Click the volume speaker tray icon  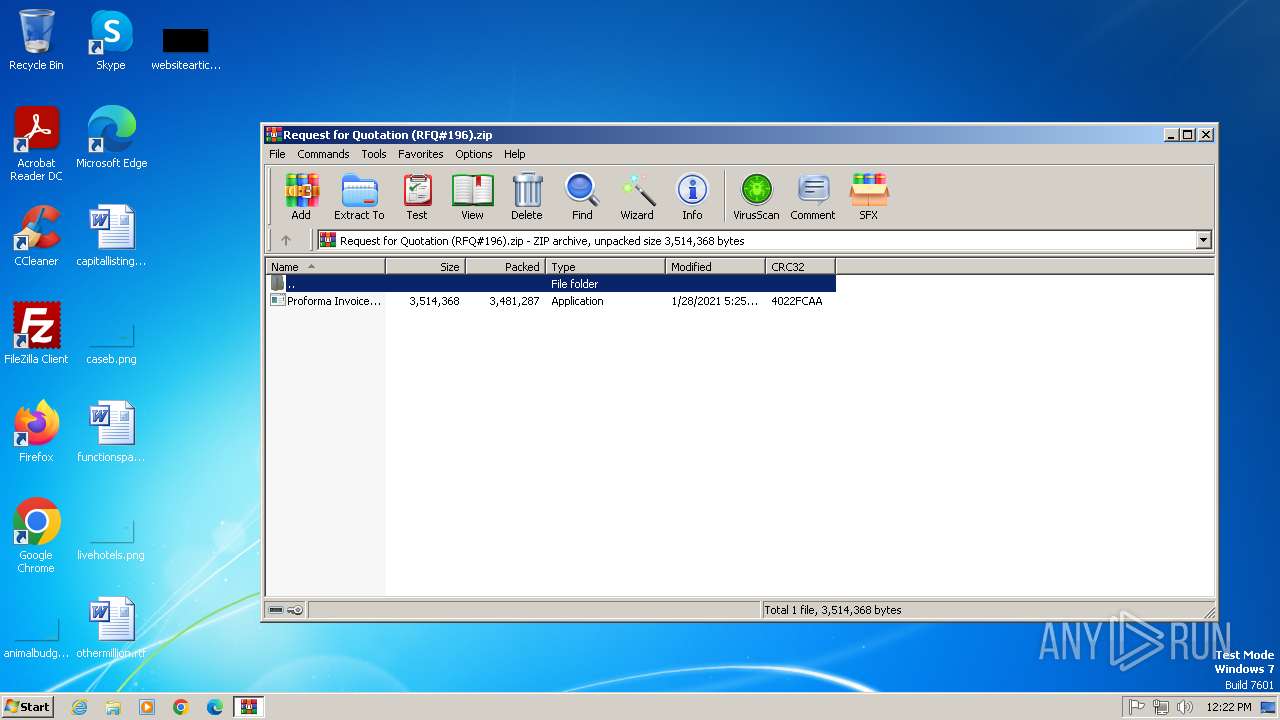(1185, 707)
